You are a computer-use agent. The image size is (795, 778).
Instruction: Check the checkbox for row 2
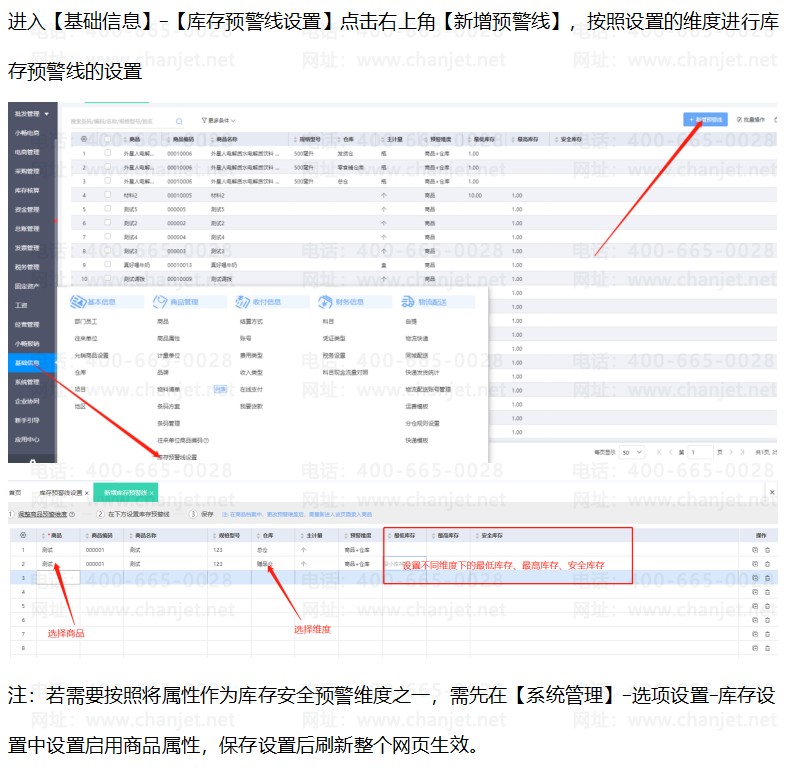coord(107,166)
